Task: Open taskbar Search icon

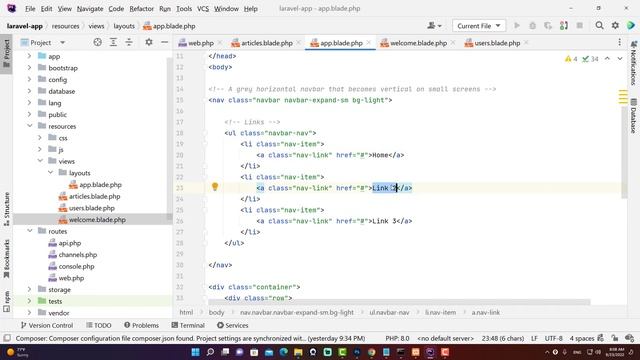Action: click(x=210, y=352)
